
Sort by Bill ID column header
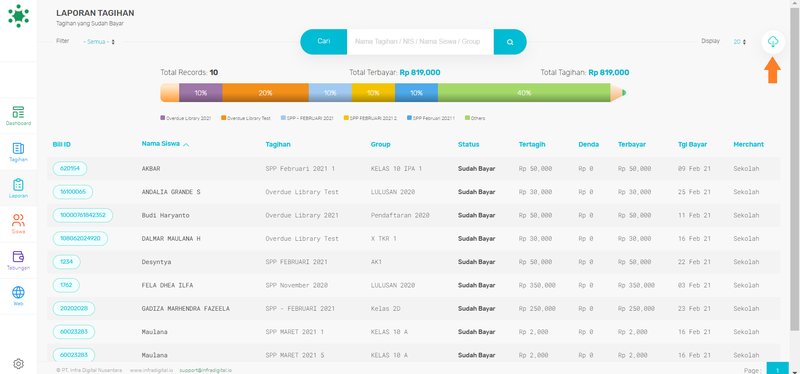click(x=61, y=144)
